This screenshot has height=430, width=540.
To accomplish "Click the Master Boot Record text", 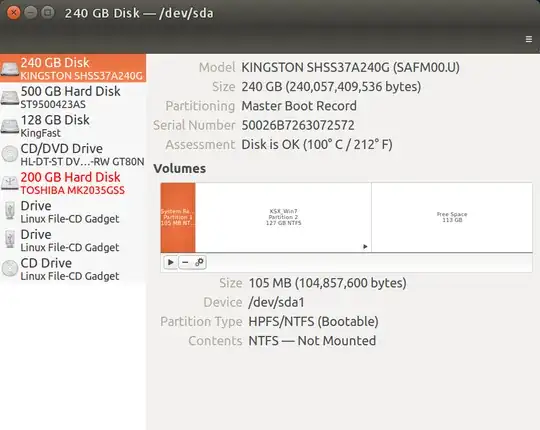I will (299, 106).
